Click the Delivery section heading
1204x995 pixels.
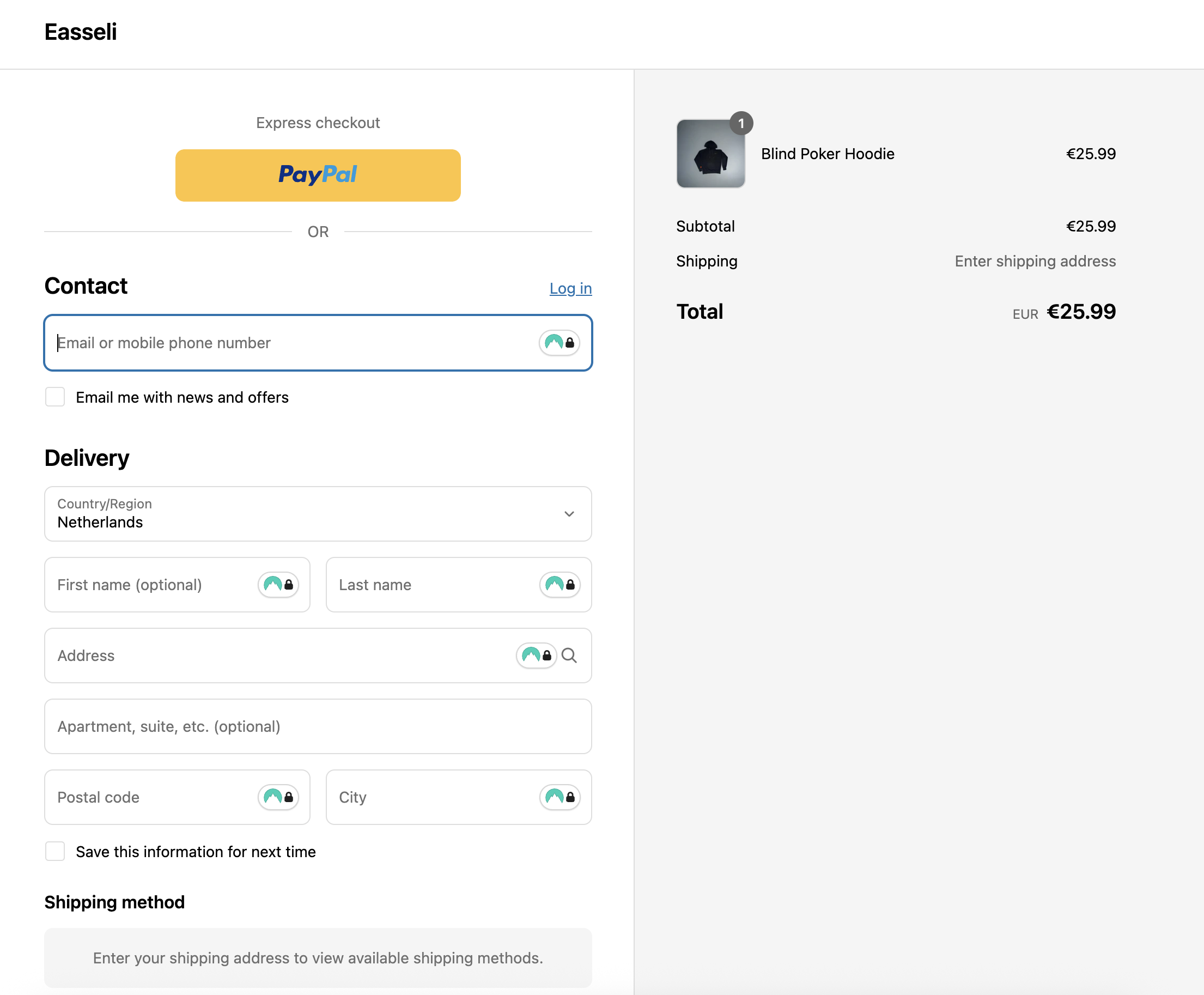point(87,458)
